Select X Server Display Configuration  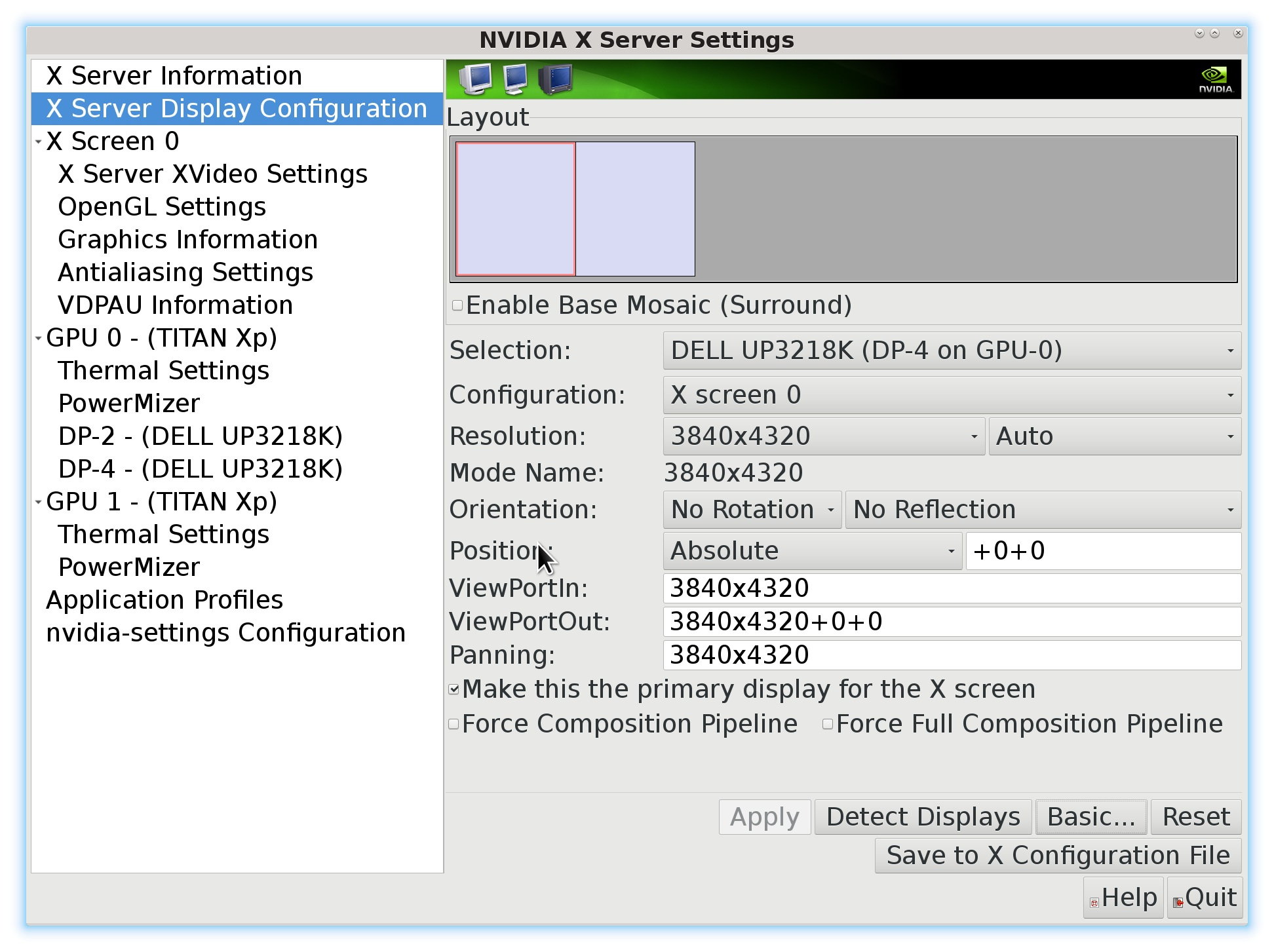237,109
